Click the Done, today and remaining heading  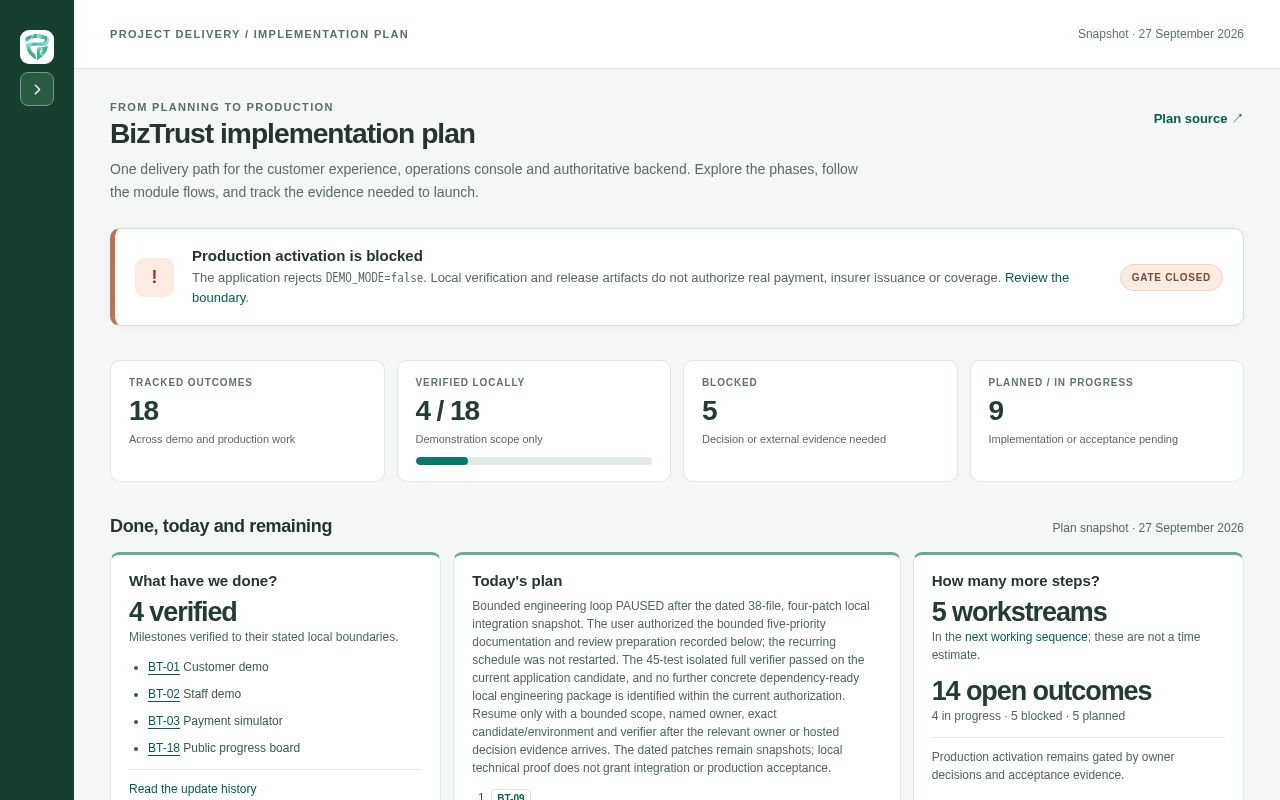click(x=221, y=526)
